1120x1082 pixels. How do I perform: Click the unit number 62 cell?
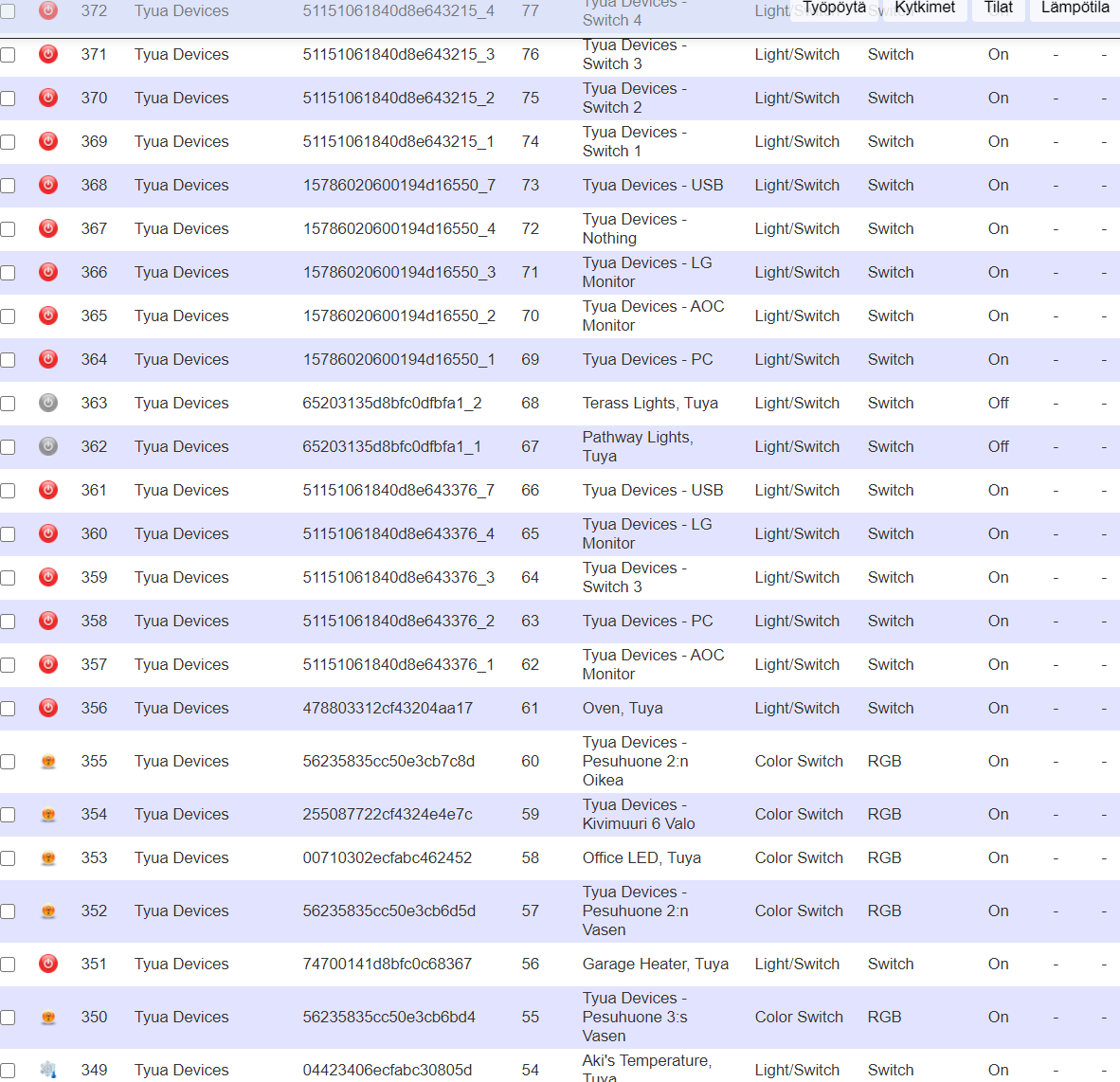tap(530, 664)
